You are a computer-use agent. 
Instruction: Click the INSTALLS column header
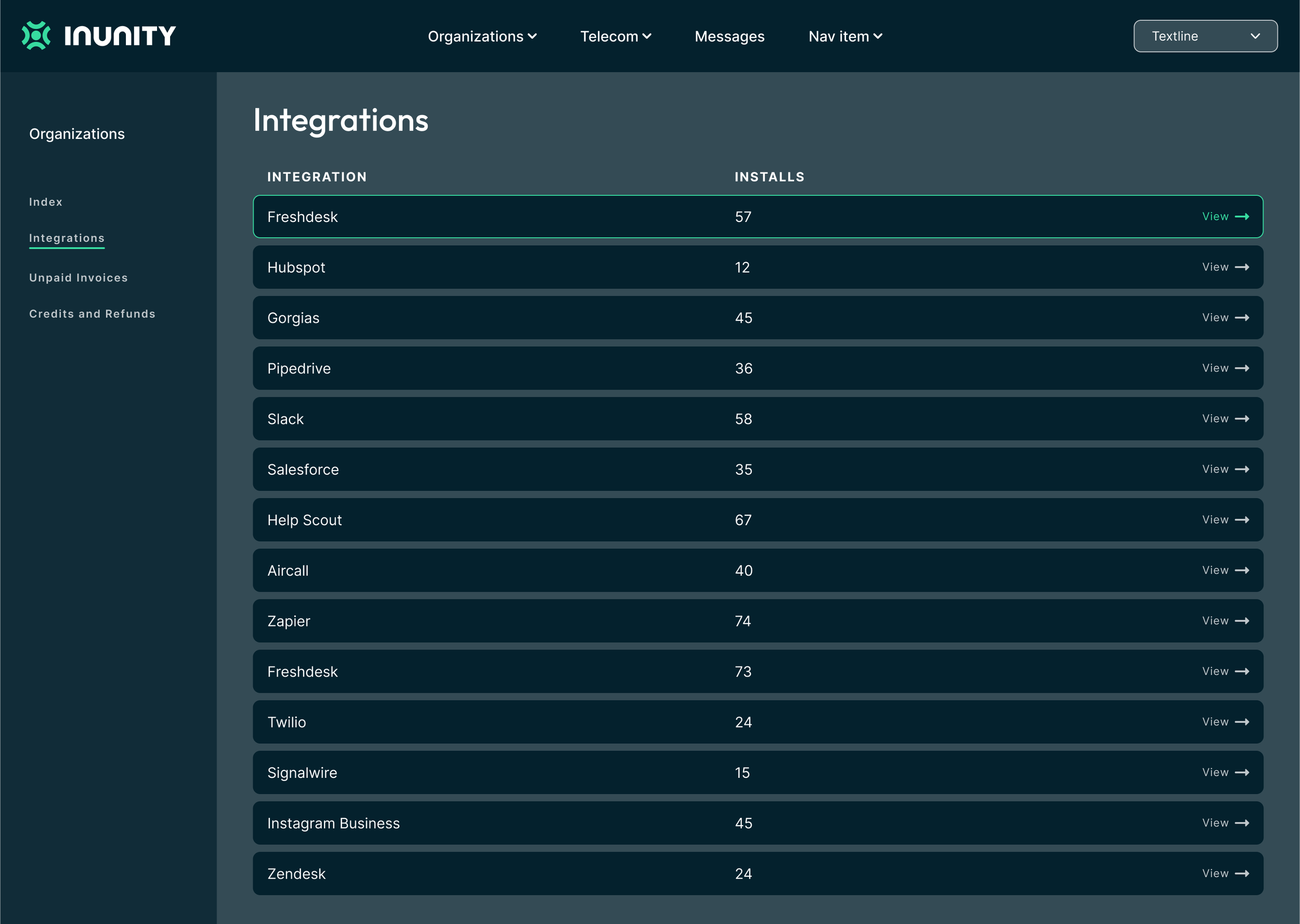pyautogui.click(x=769, y=177)
